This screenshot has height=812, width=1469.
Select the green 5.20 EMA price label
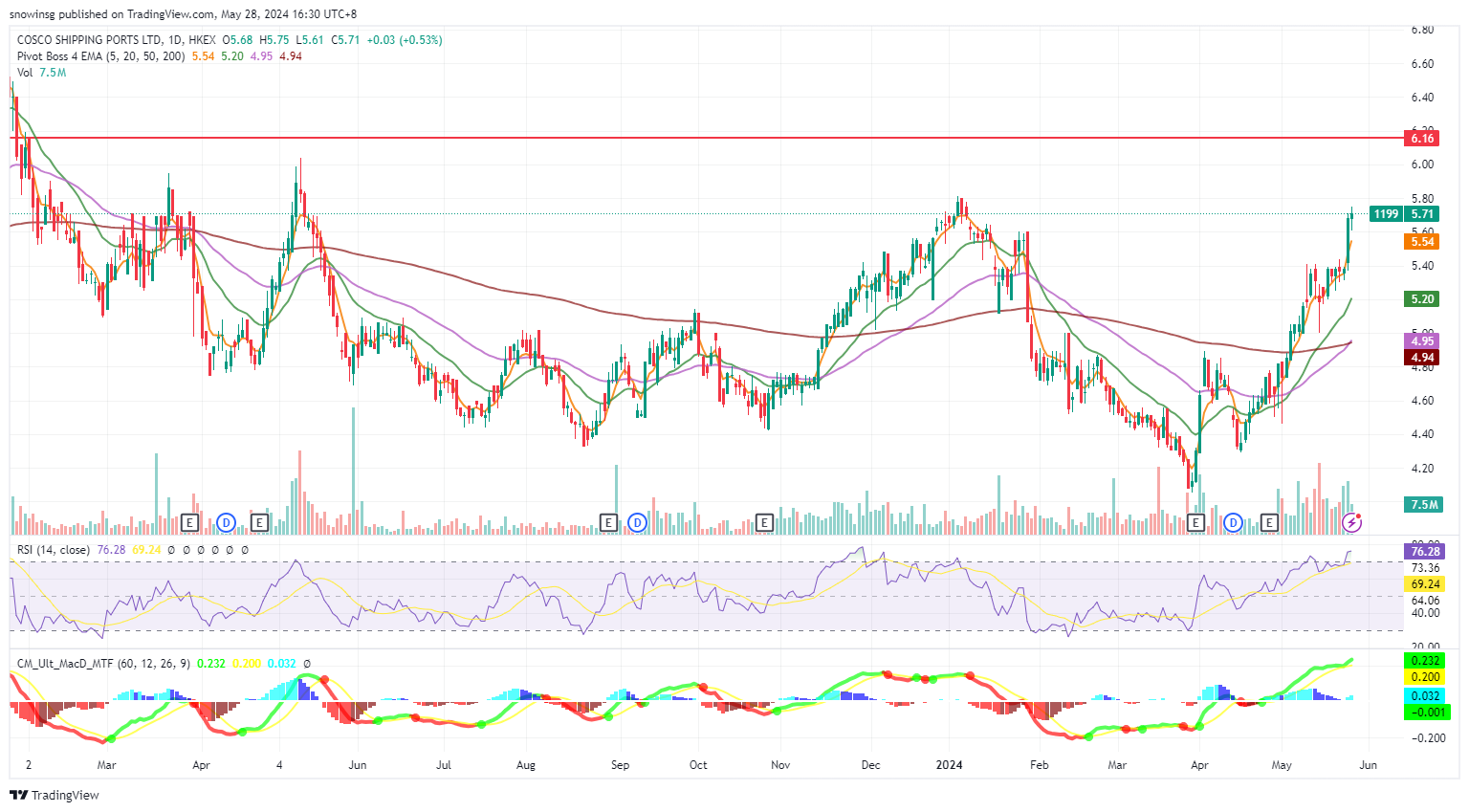[x=1422, y=299]
